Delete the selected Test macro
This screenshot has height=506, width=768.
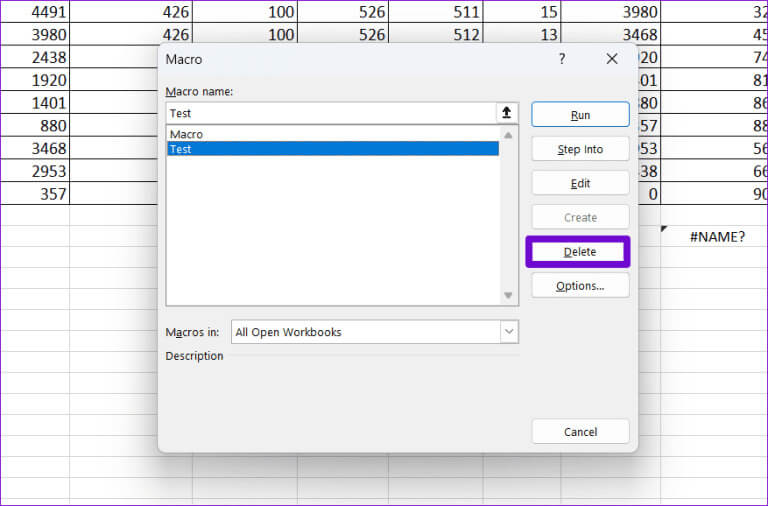pyautogui.click(x=579, y=252)
